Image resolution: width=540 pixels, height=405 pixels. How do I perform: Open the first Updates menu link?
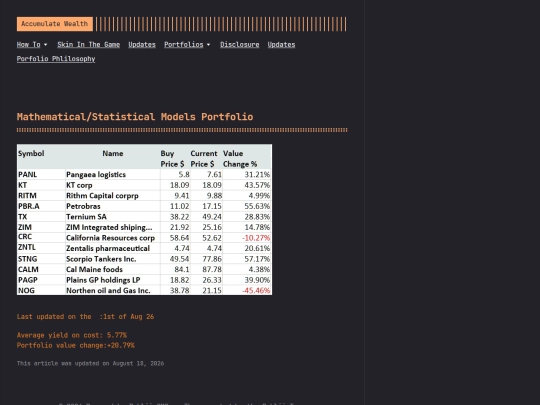click(x=142, y=44)
